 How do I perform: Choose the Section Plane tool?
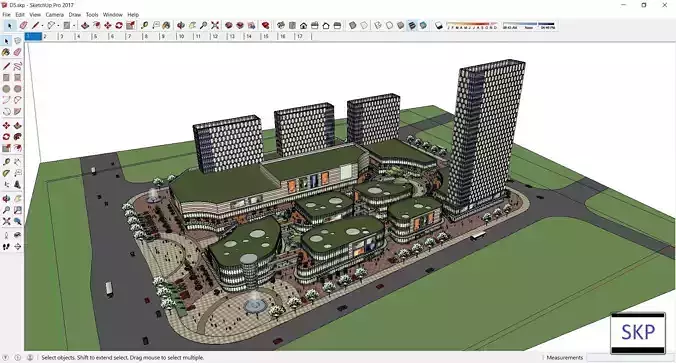pyautogui.click(x=18, y=247)
